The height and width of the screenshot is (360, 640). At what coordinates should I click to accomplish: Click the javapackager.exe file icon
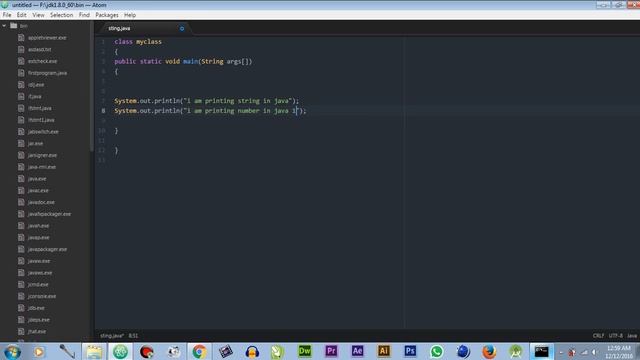(21, 249)
